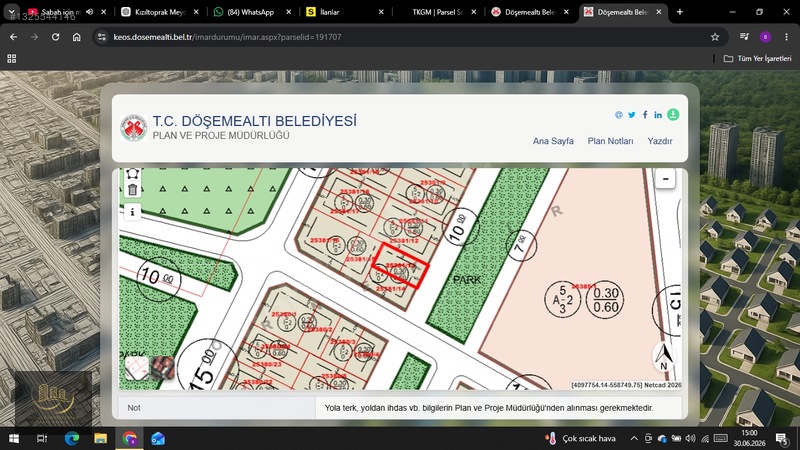Reload the current page
The image size is (800, 450).
[x=55, y=37]
